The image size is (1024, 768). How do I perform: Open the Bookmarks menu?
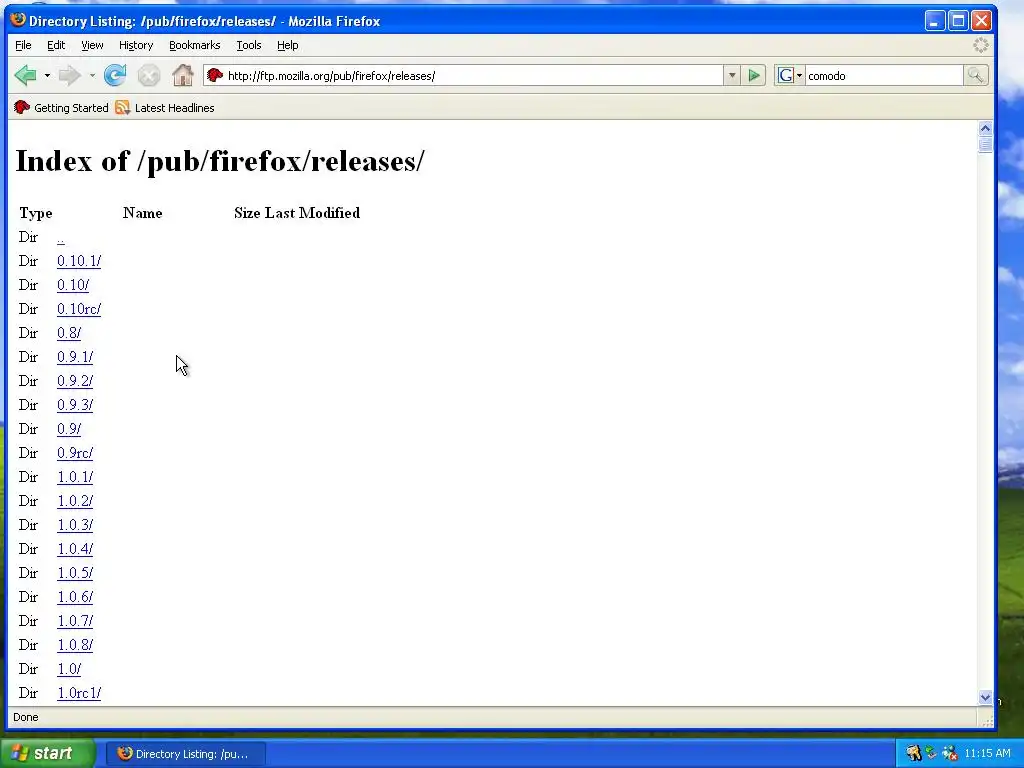point(195,45)
